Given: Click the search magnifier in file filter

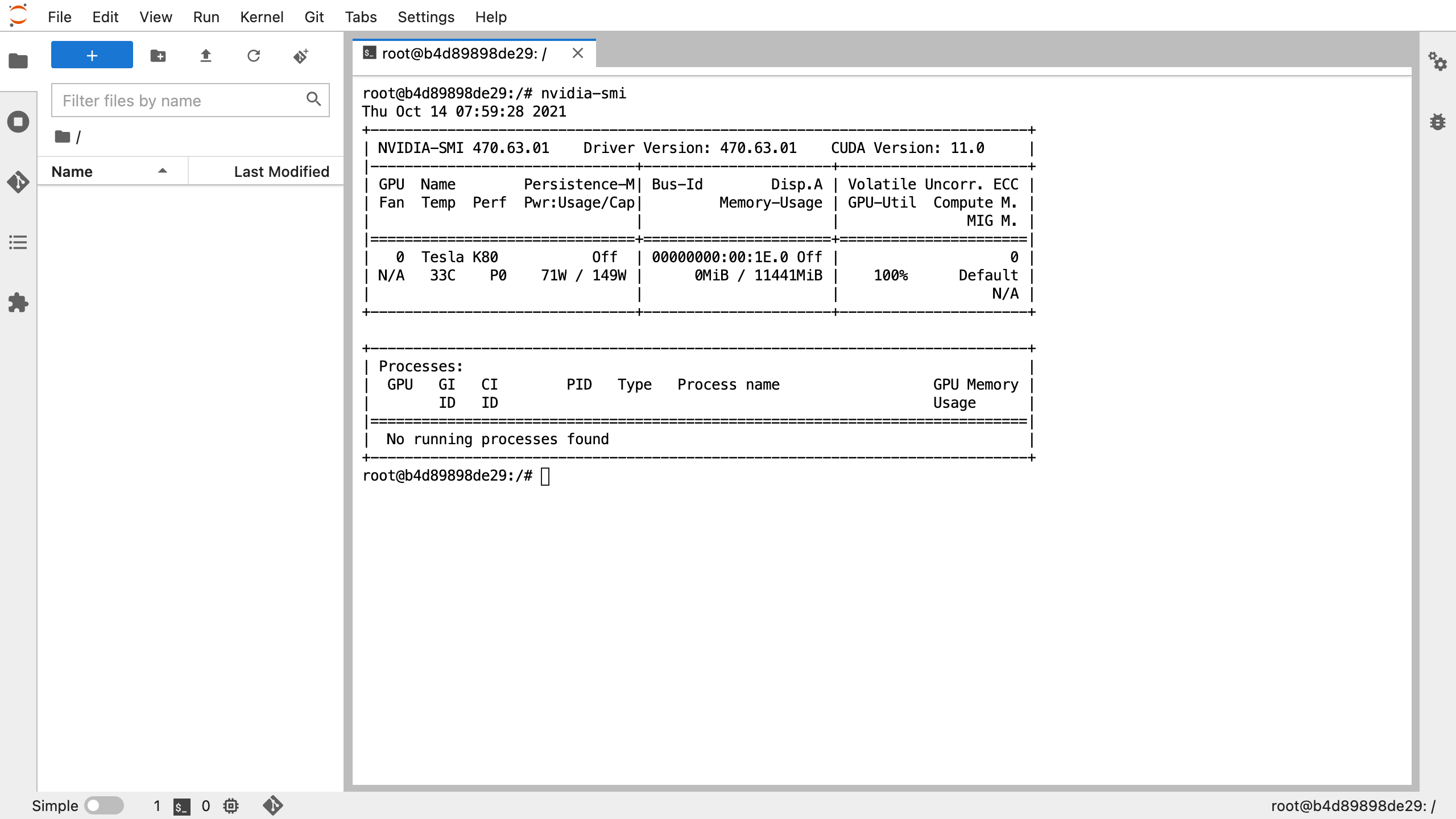Looking at the screenshot, I should (313, 100).
